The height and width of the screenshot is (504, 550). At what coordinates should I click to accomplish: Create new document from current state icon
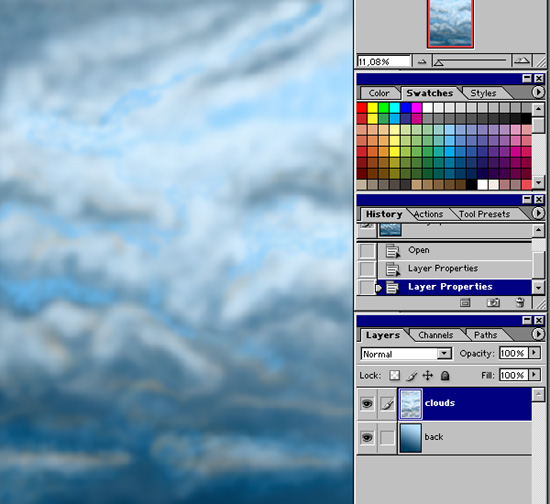click(x=465, y=302)
